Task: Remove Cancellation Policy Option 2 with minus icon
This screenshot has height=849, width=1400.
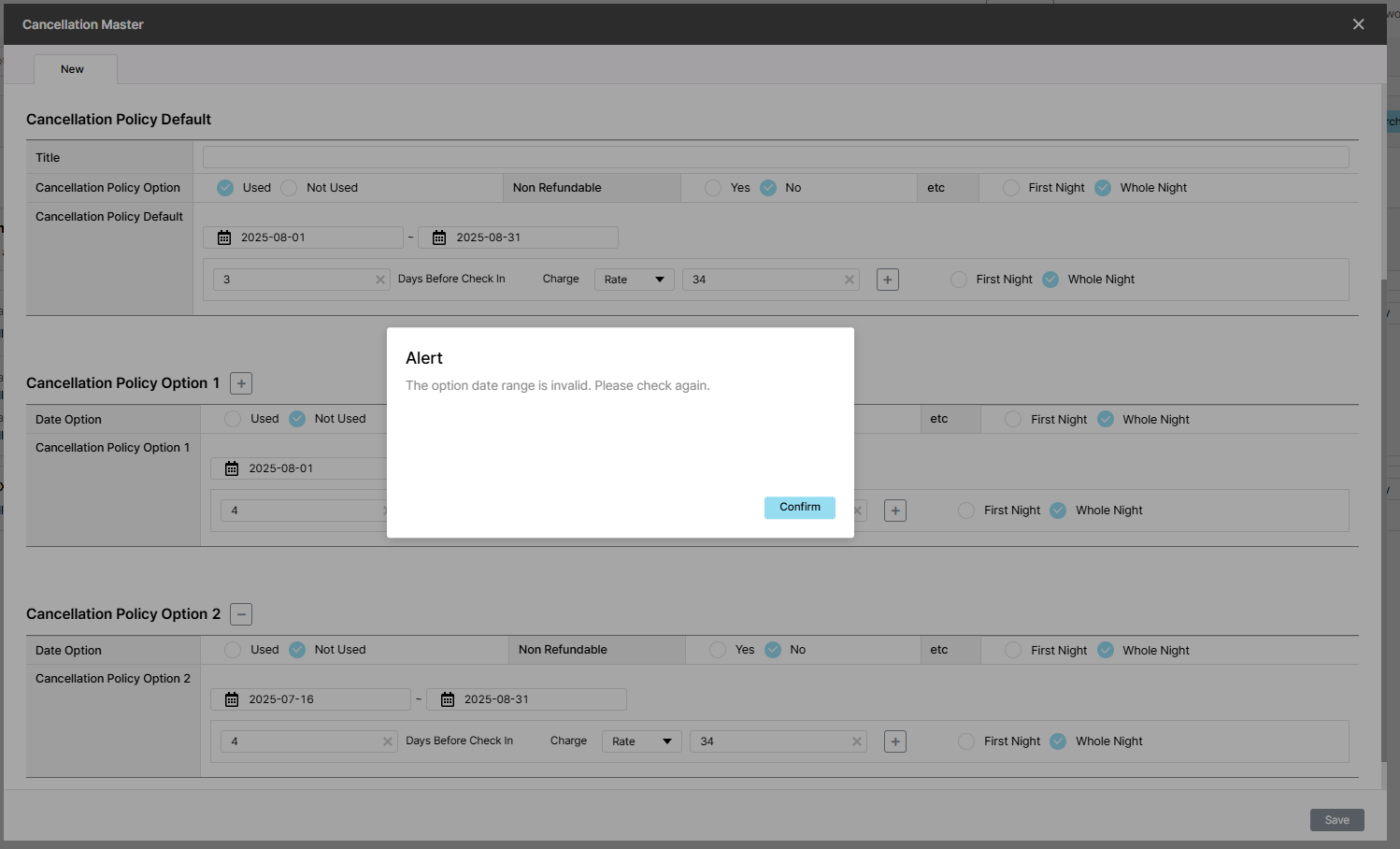Action: (x=241, y=614)
